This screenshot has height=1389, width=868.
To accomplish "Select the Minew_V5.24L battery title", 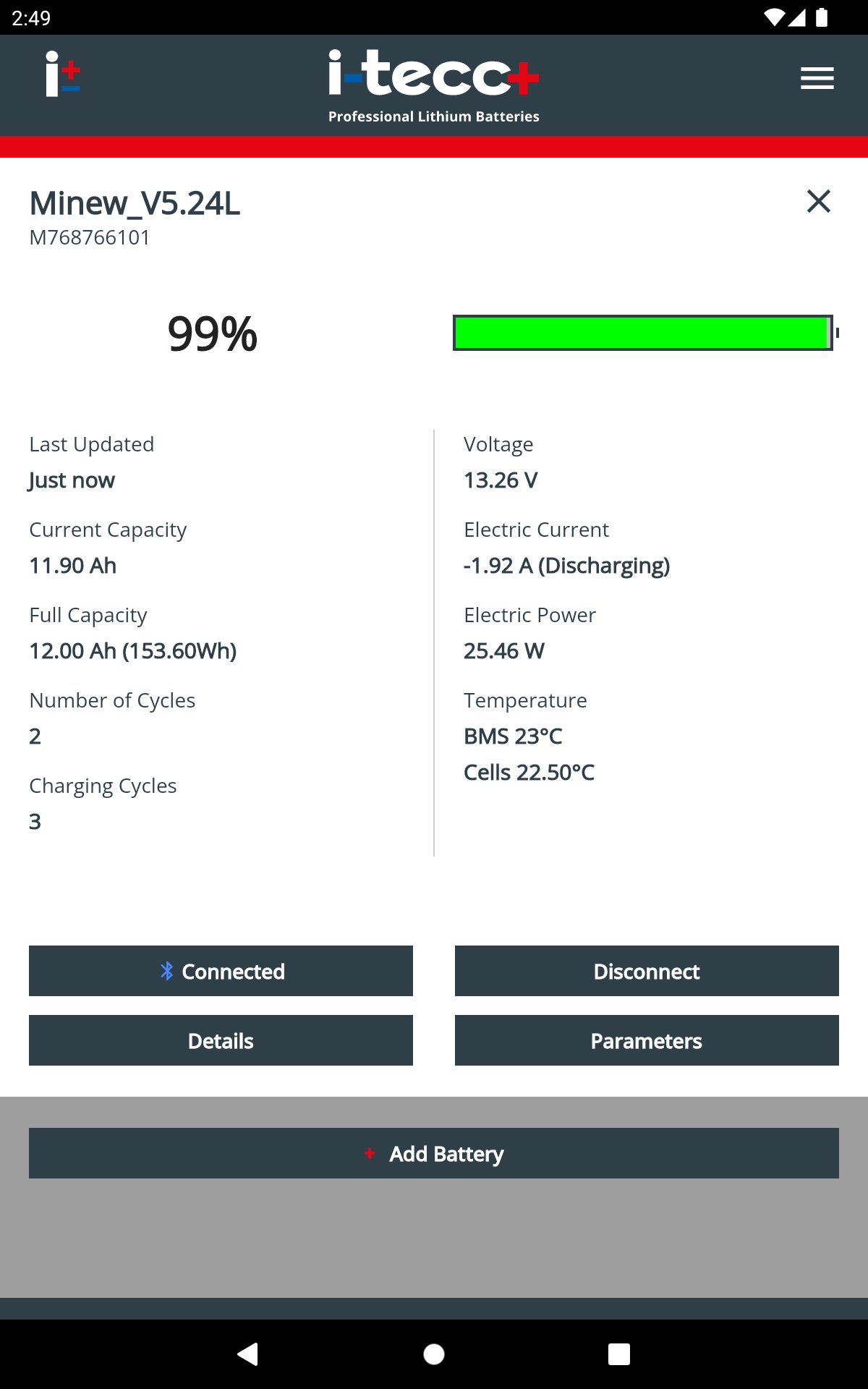I will tap(135, 203).
